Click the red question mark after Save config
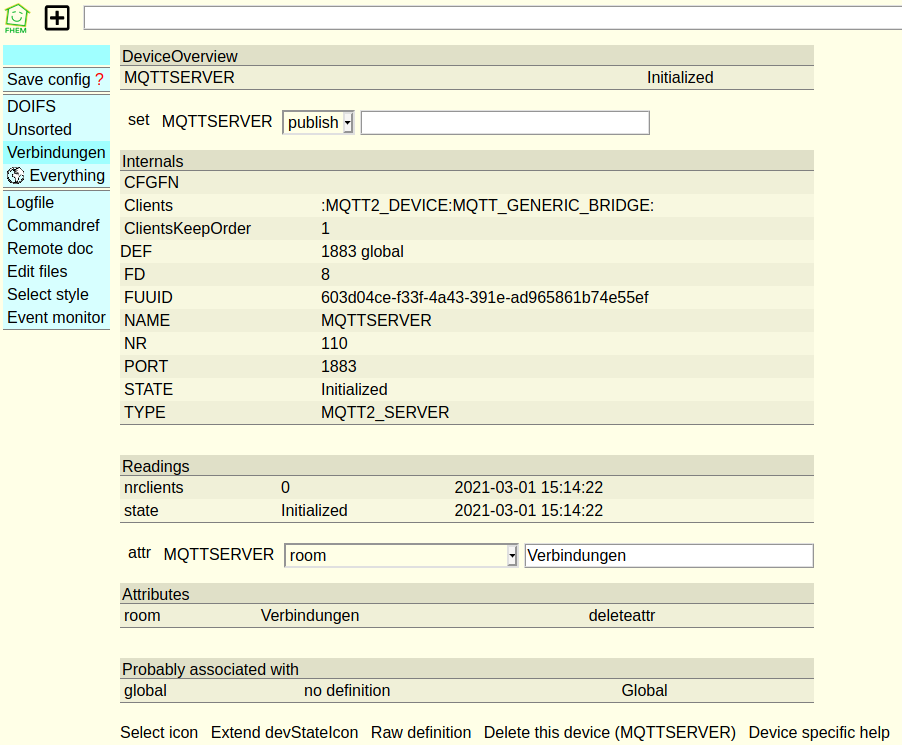This screenshot has width=902, height=745. point(99,79)
